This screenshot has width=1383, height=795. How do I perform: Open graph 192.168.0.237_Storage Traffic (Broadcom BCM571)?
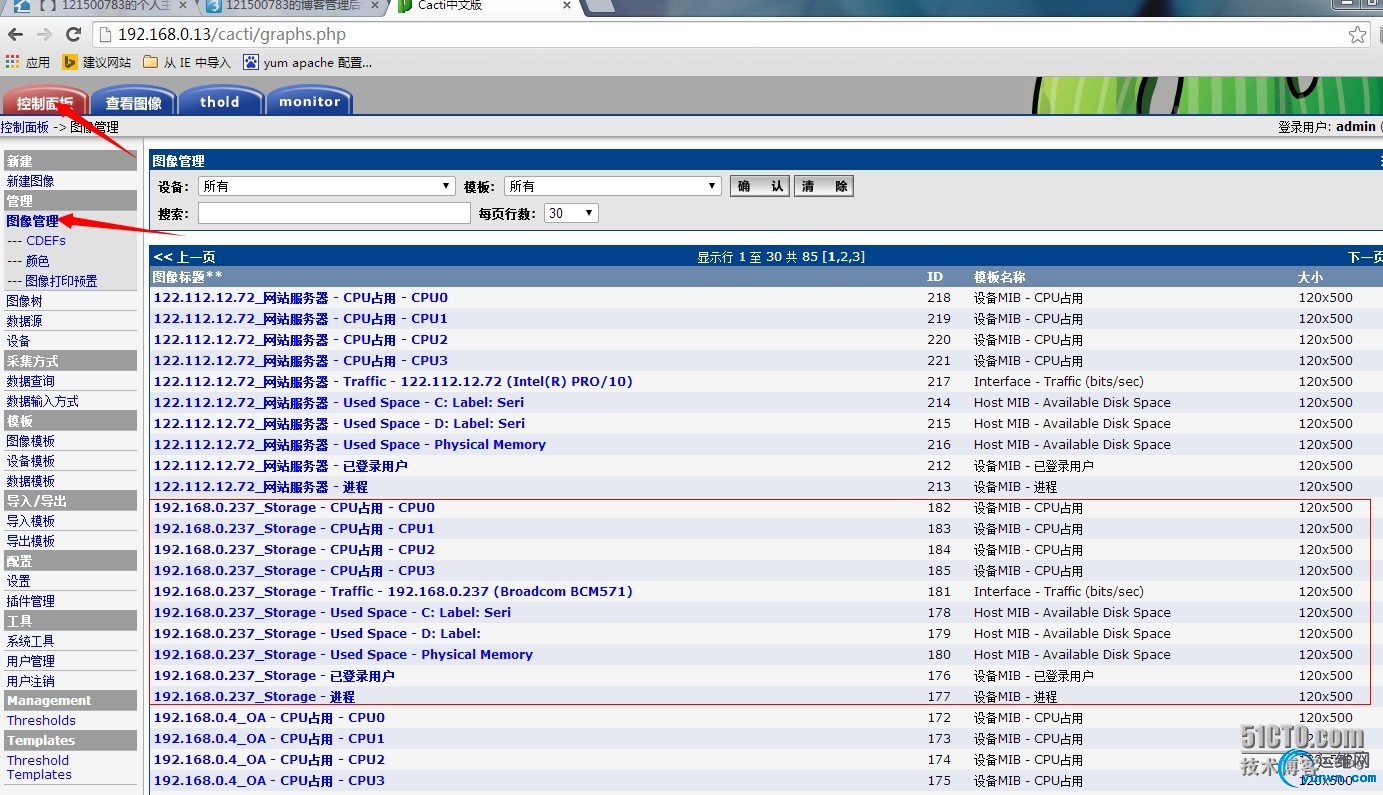393,592
